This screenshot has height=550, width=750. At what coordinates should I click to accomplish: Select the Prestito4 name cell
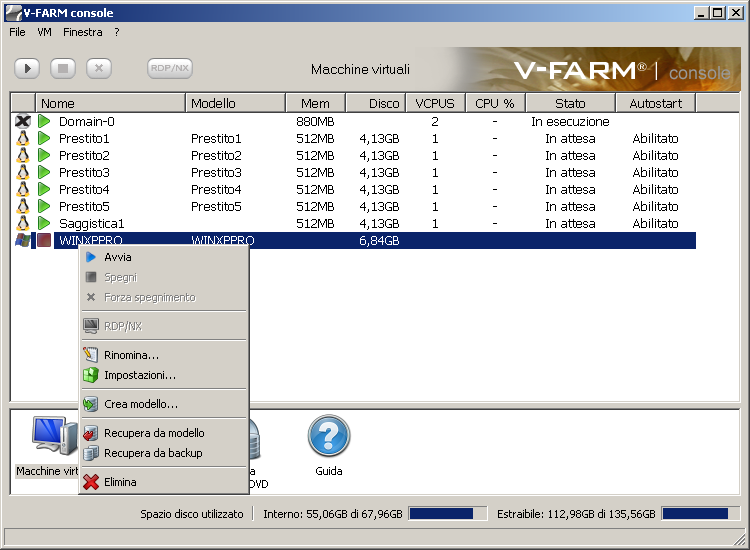(84, 189)
